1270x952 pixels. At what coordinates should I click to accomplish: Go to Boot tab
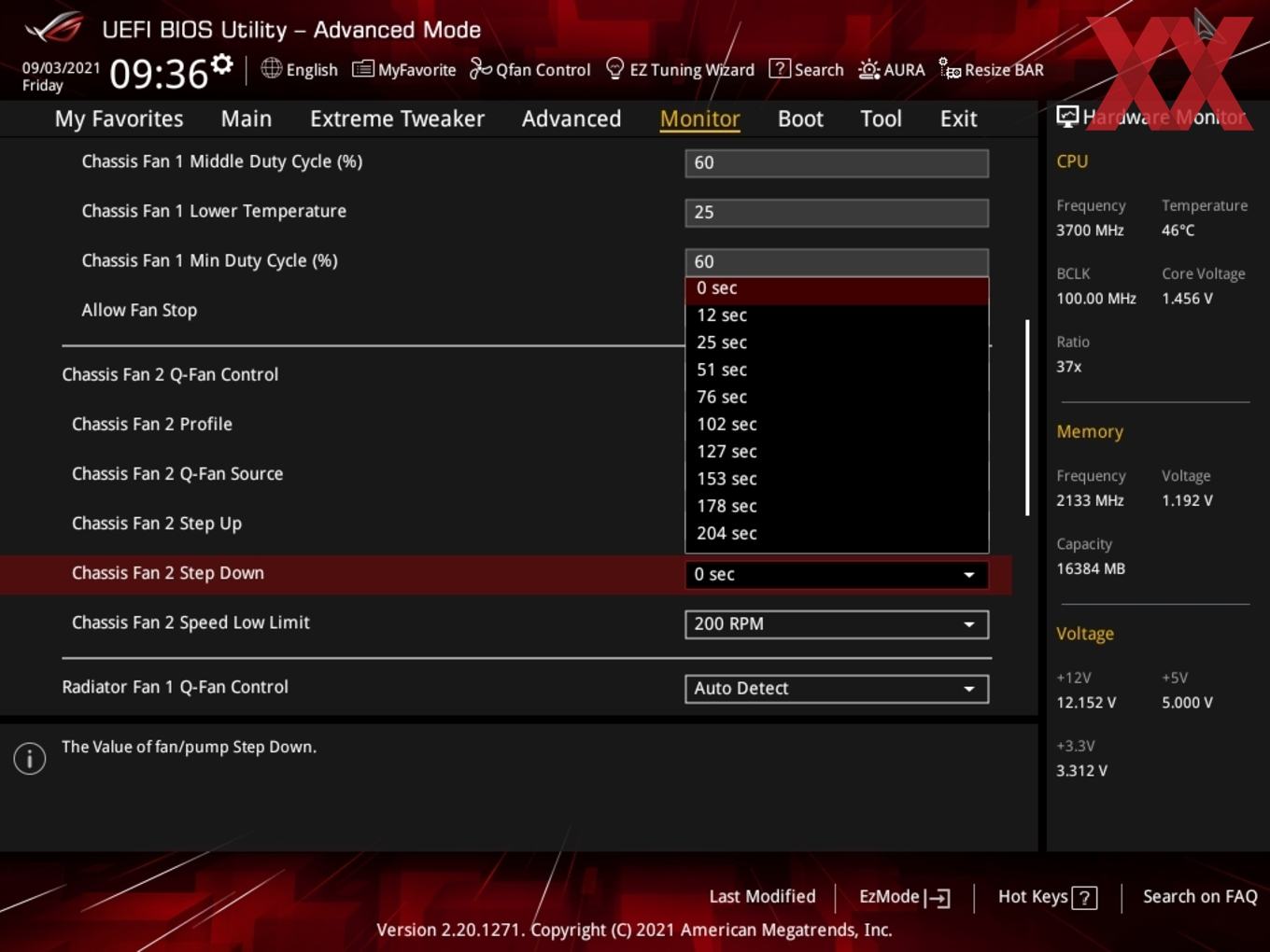click(800, 119)
